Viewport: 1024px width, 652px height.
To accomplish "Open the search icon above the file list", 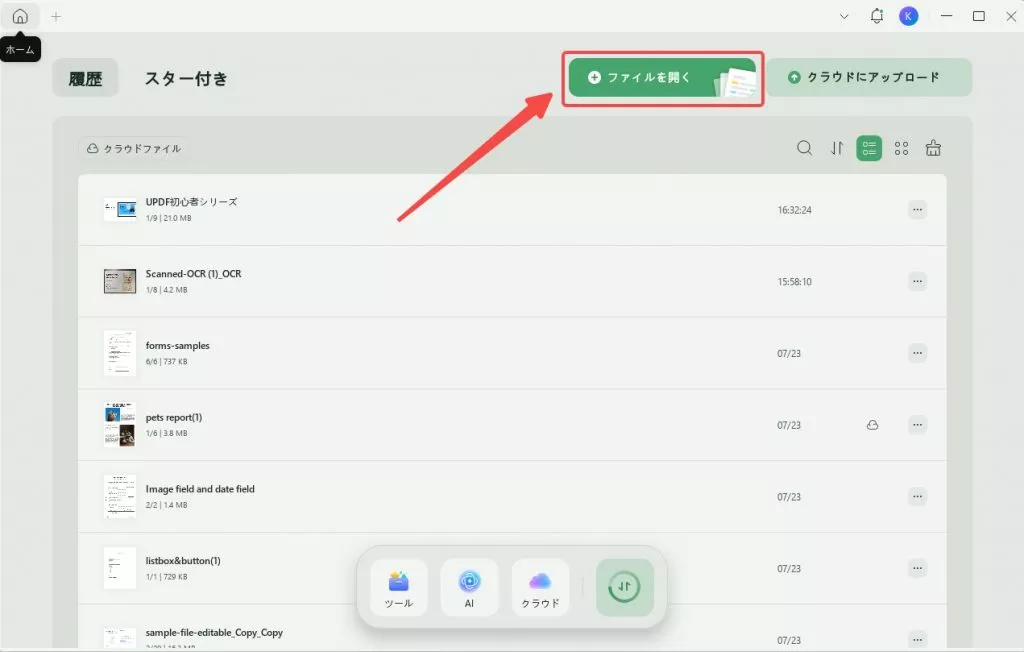I will pos(804,148).
